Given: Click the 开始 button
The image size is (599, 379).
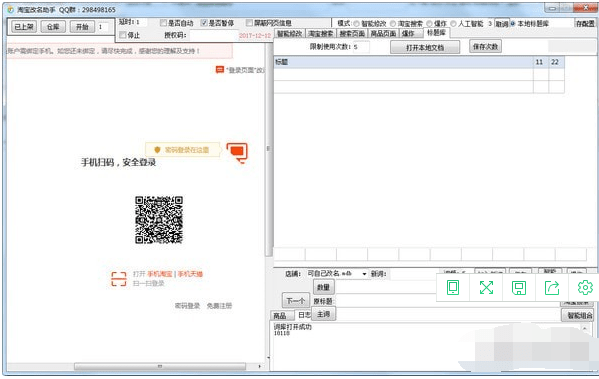Looking at the screenshot, I should (82, 27).
